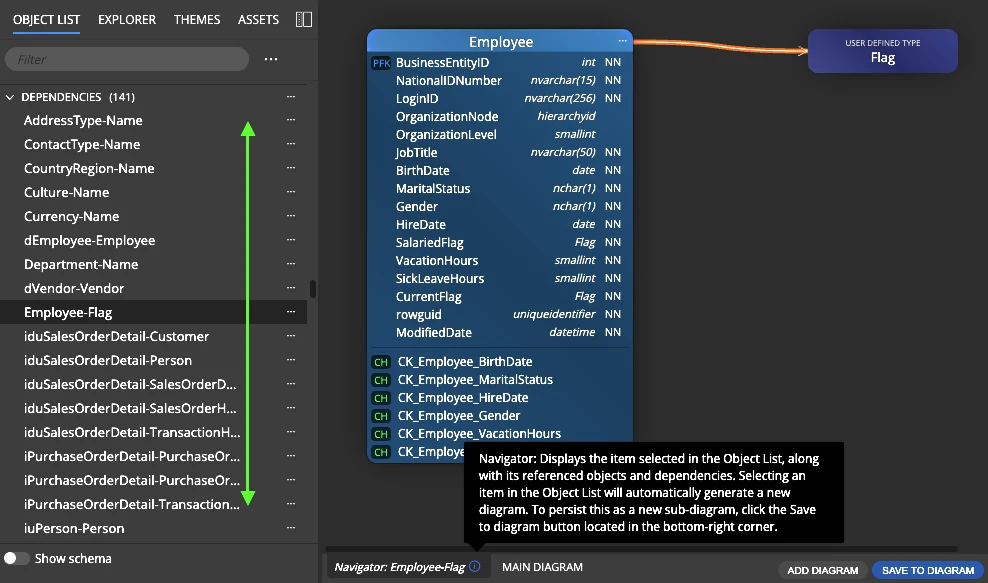Open ellipsis menu for Department-Name

click(x=290, y=263)
